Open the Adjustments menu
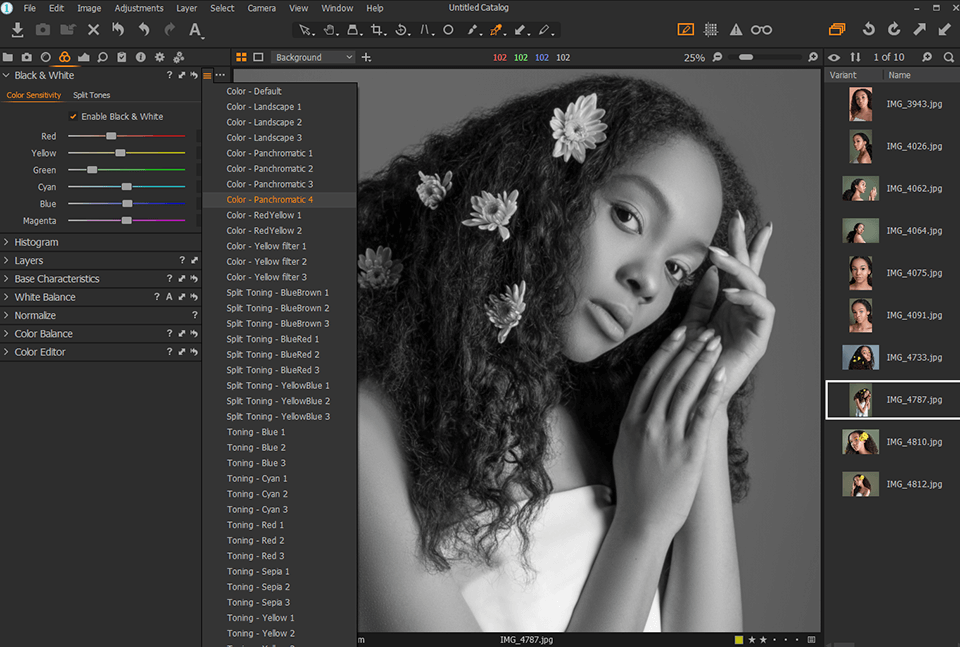The width and height of the screenshot is (960, 647). tap(138, 8)
